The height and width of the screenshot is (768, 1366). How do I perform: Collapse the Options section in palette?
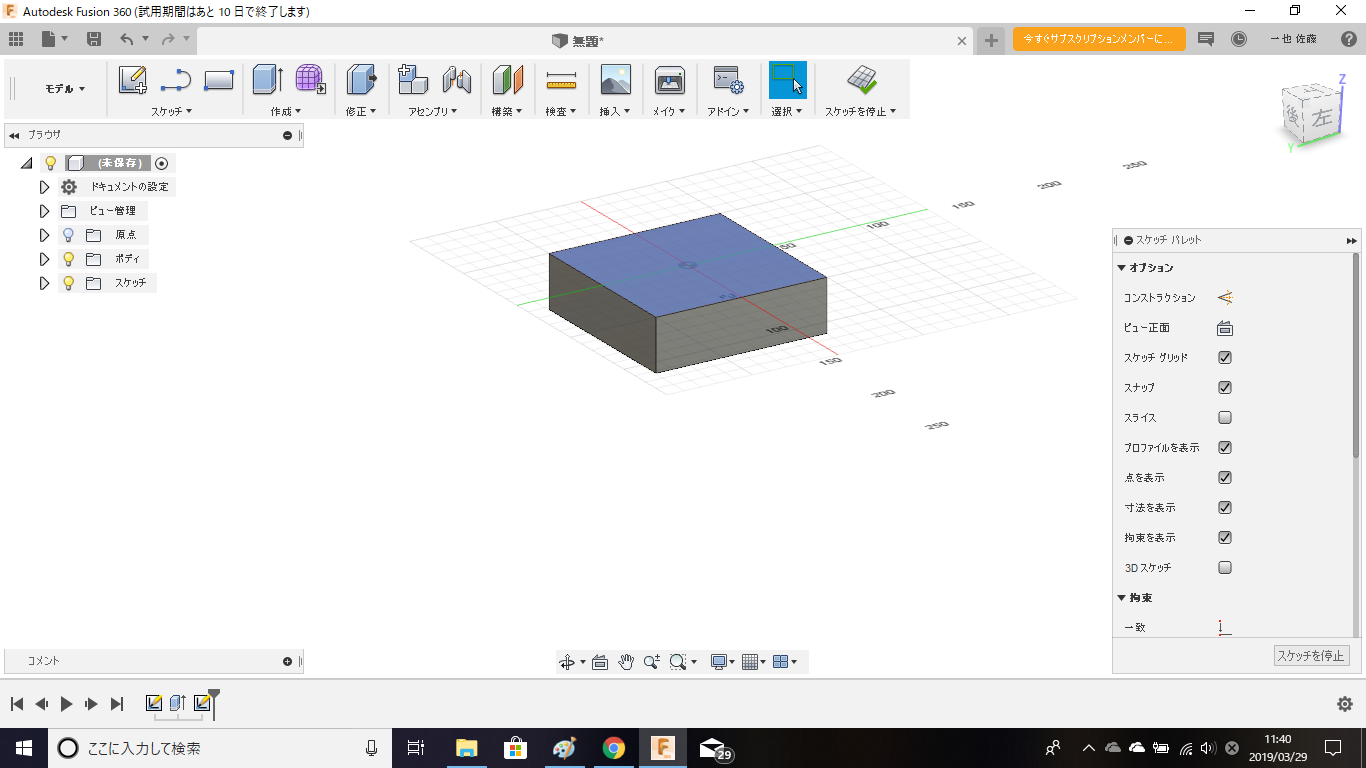(x=1121, y=268)
